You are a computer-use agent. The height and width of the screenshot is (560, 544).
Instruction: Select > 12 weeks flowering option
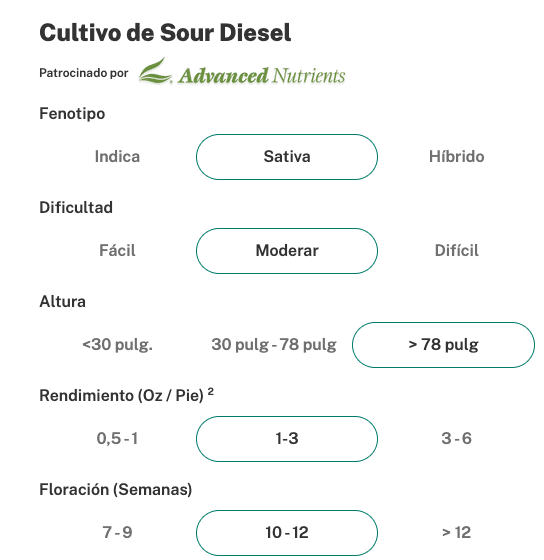[456, 532]
